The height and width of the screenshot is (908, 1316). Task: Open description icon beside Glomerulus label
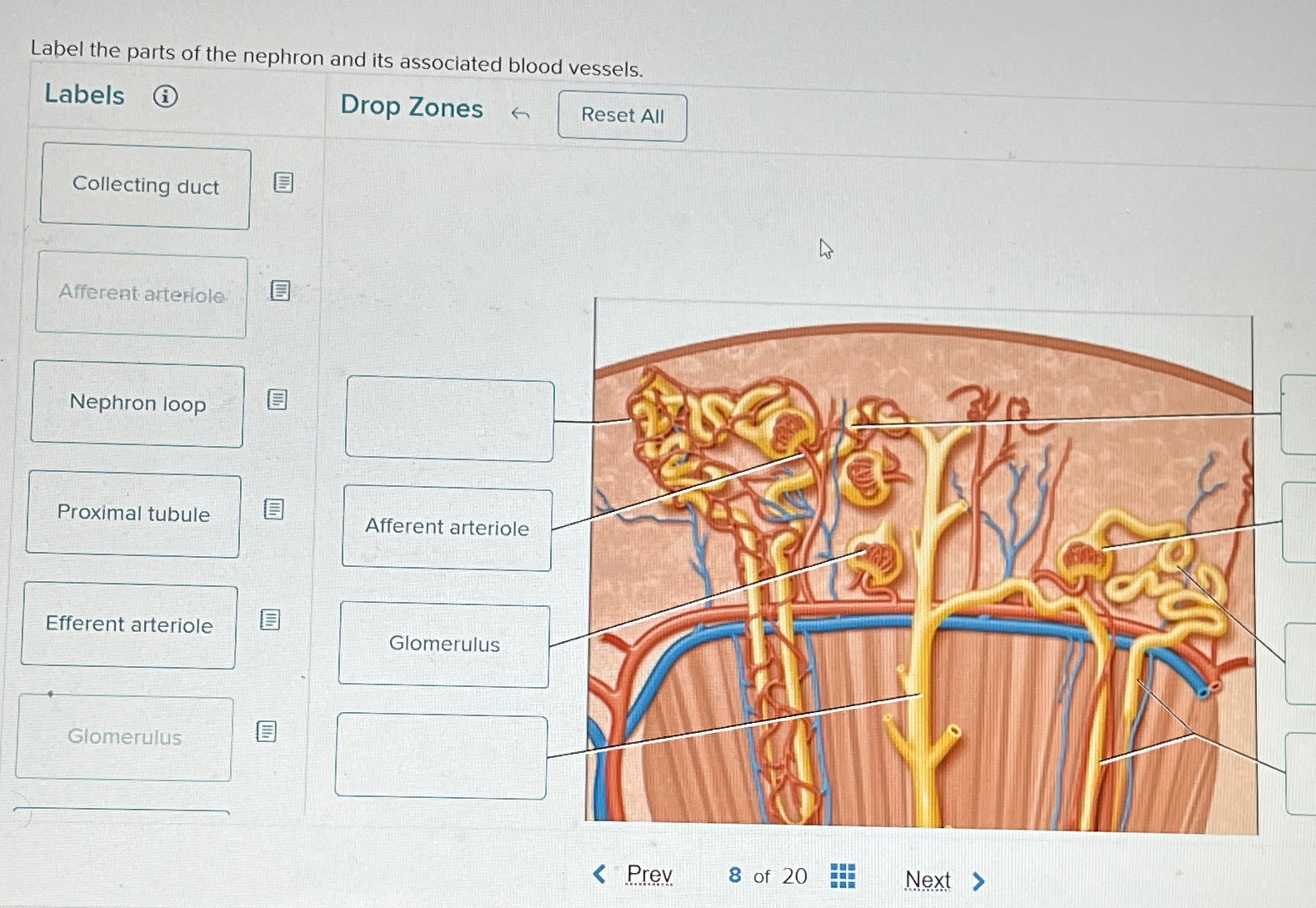pos(266,731)
